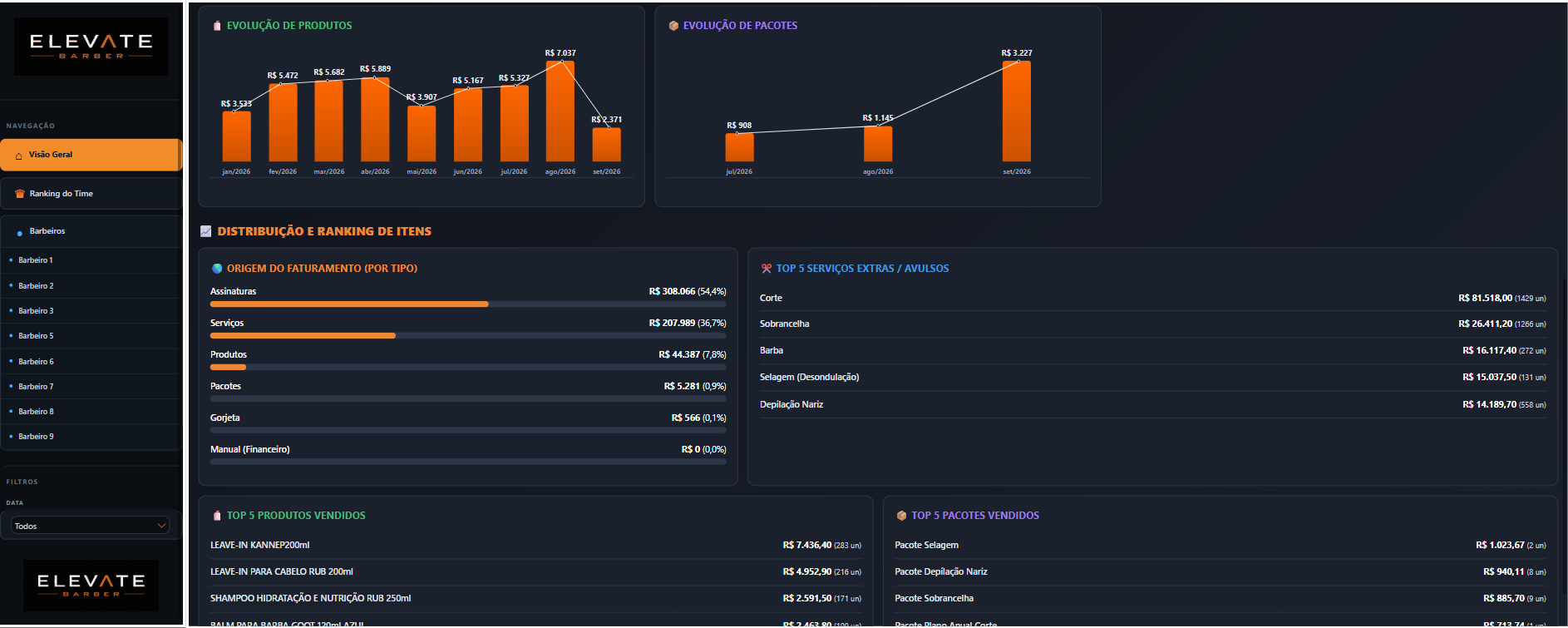Click the crown icon beside Ranking do Time
Image resolution: width=1568 pixels, height=628 pixels.
tap(20, 194)
